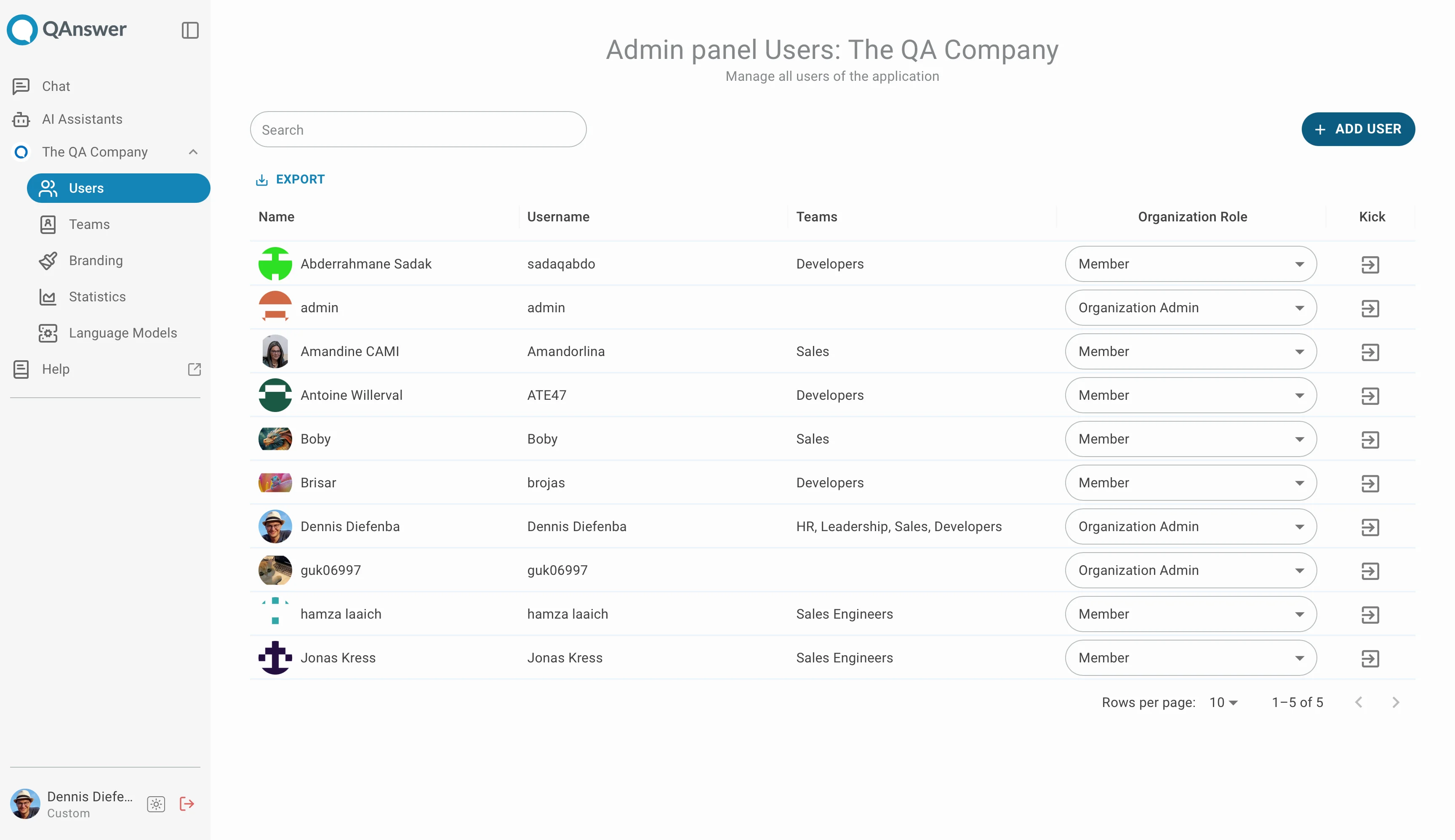Click the admin user's orange avatar
Viewport: 1455px width, 840px height.
click(x=275, y=308)
